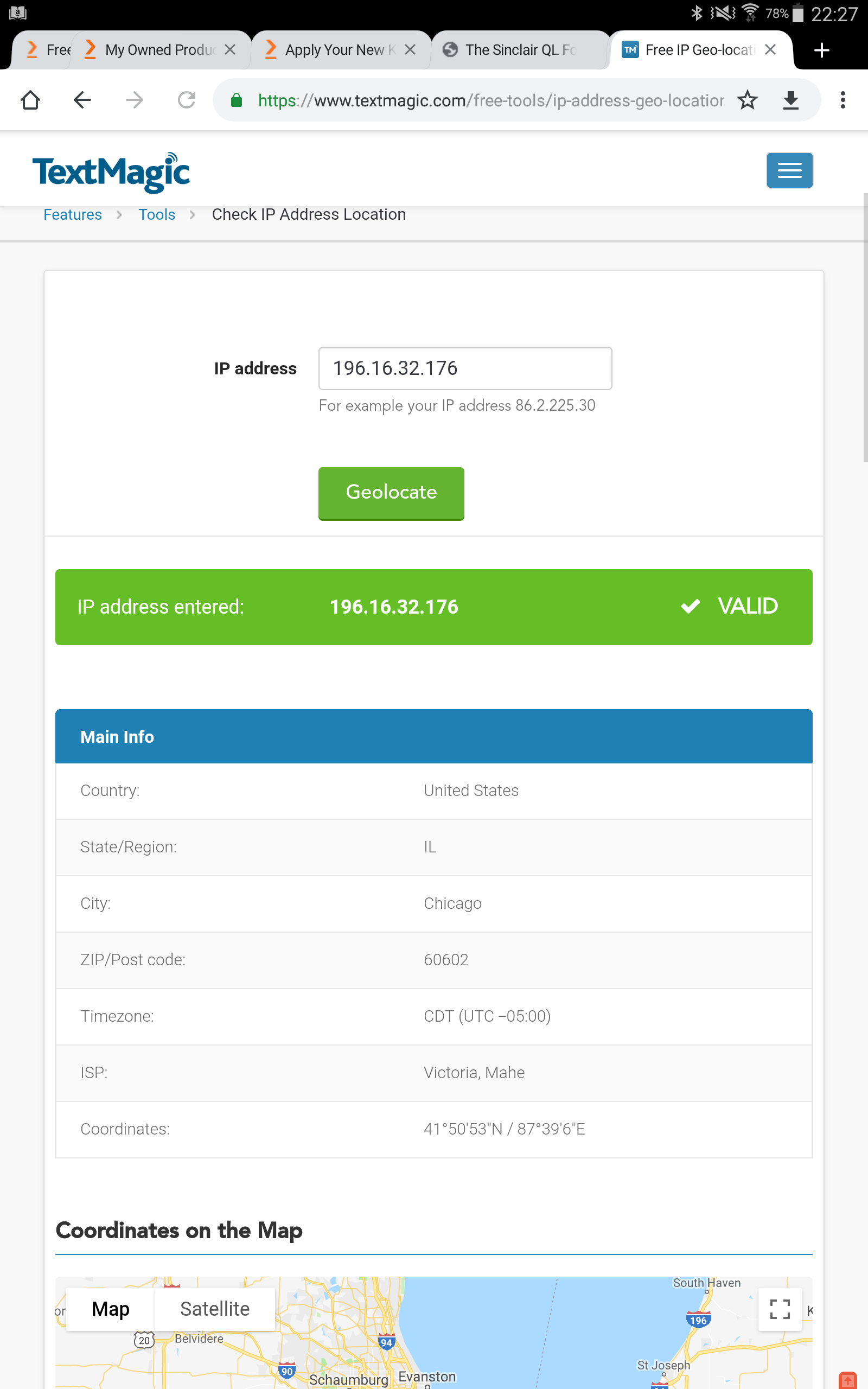Click the Wi-Fi status icon
868x1389 pixels.
click(x=750, y=12)
